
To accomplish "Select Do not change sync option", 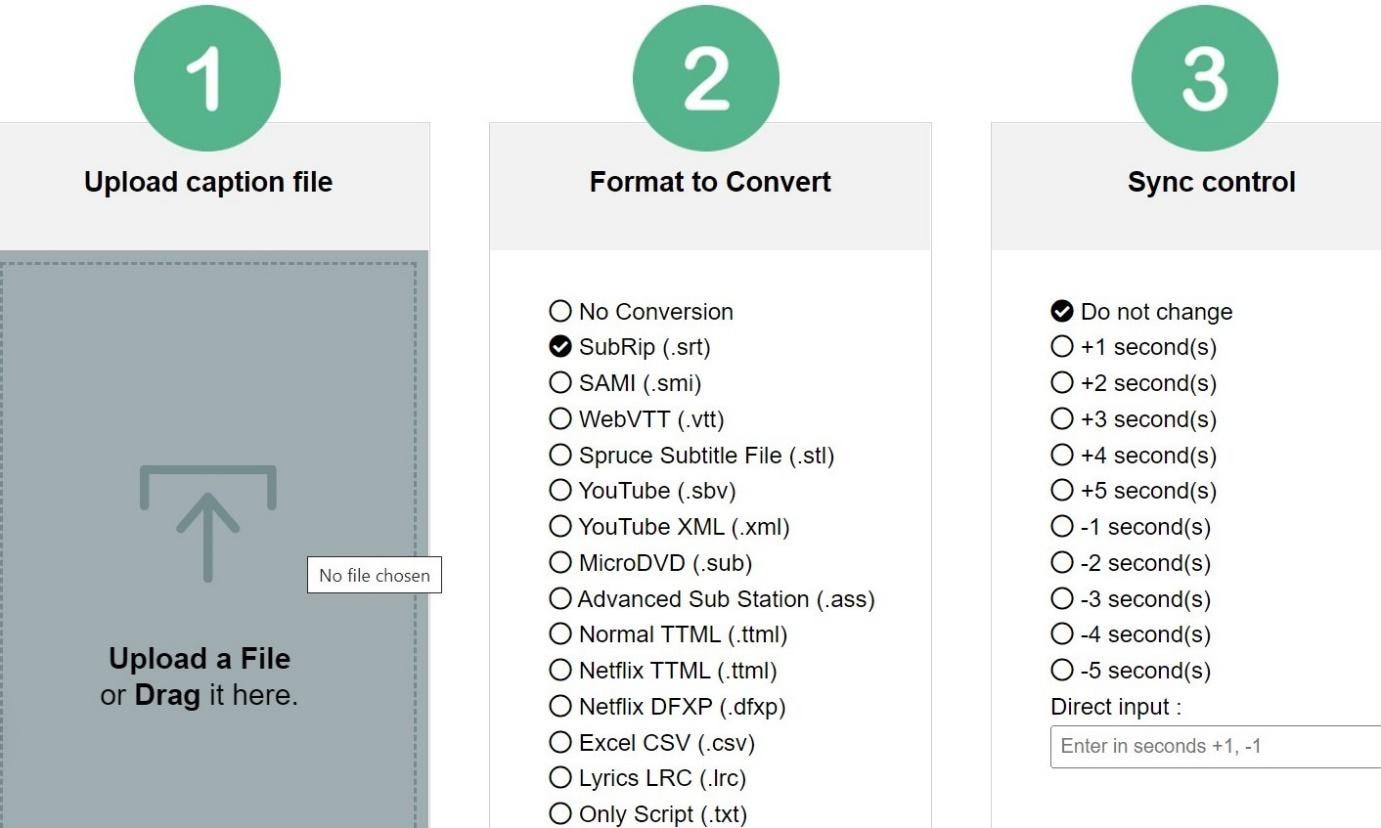I will tap(1062, 311).
